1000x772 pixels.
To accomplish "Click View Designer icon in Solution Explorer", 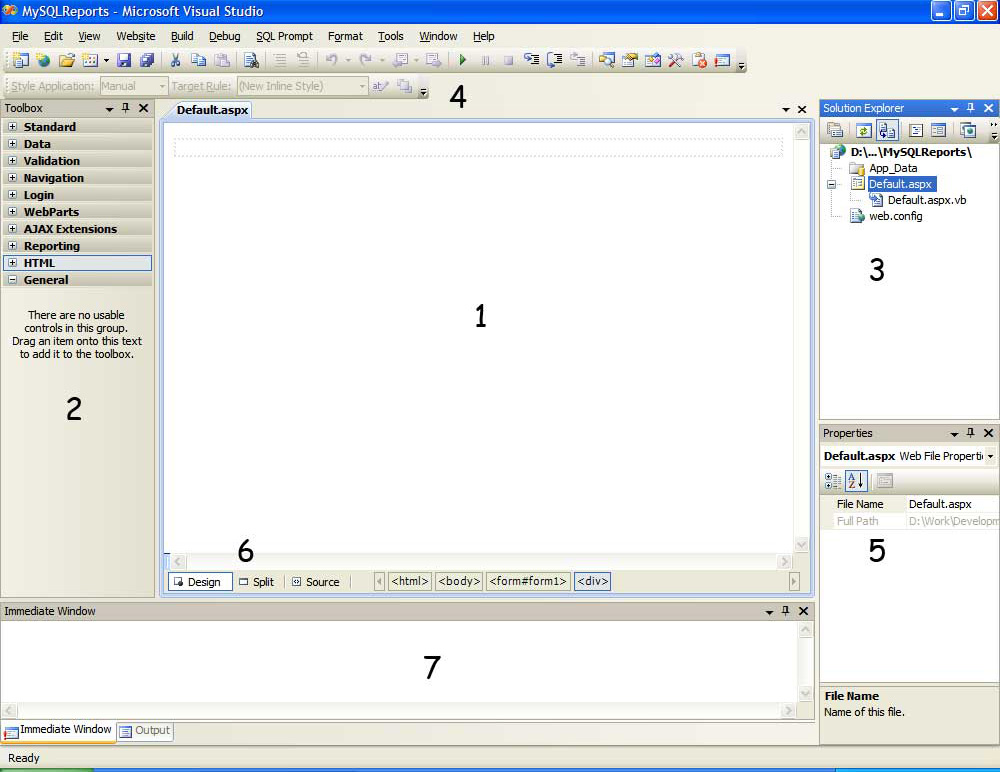I will pos(938,130).
